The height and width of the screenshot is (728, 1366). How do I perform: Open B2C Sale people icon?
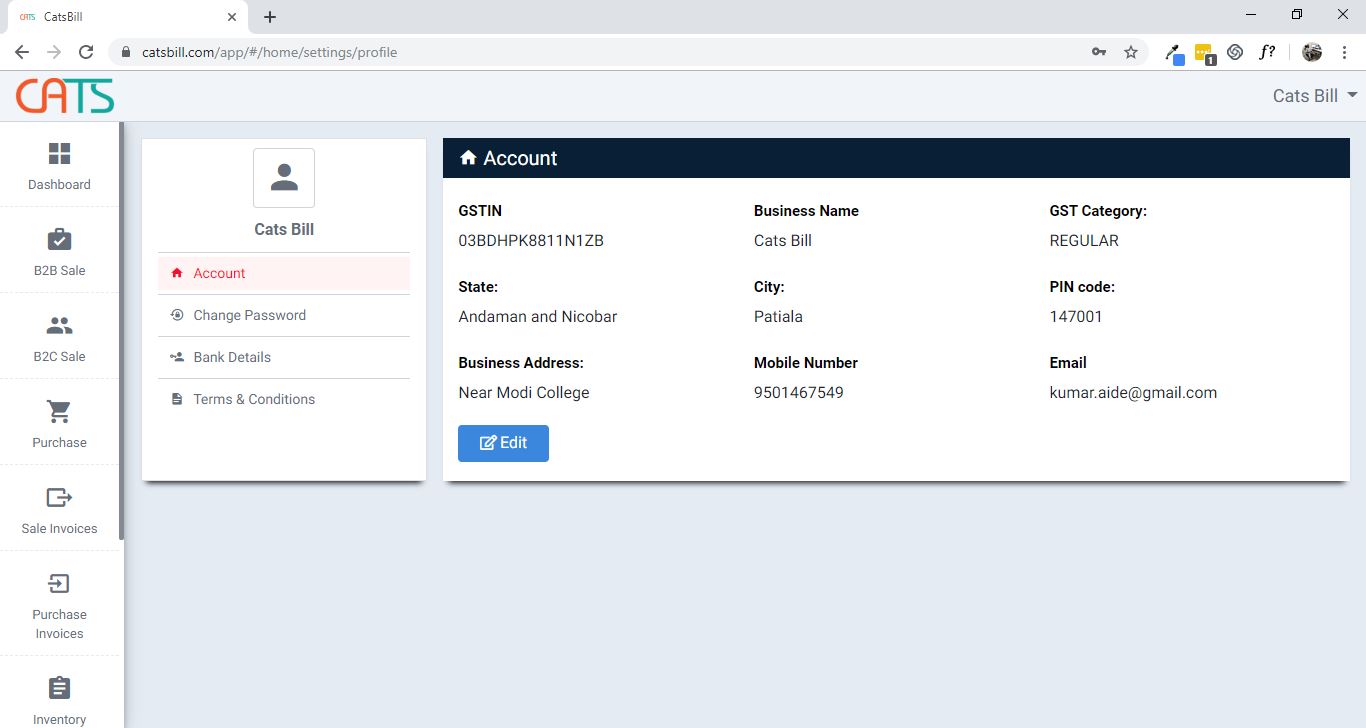coord(59,325)
